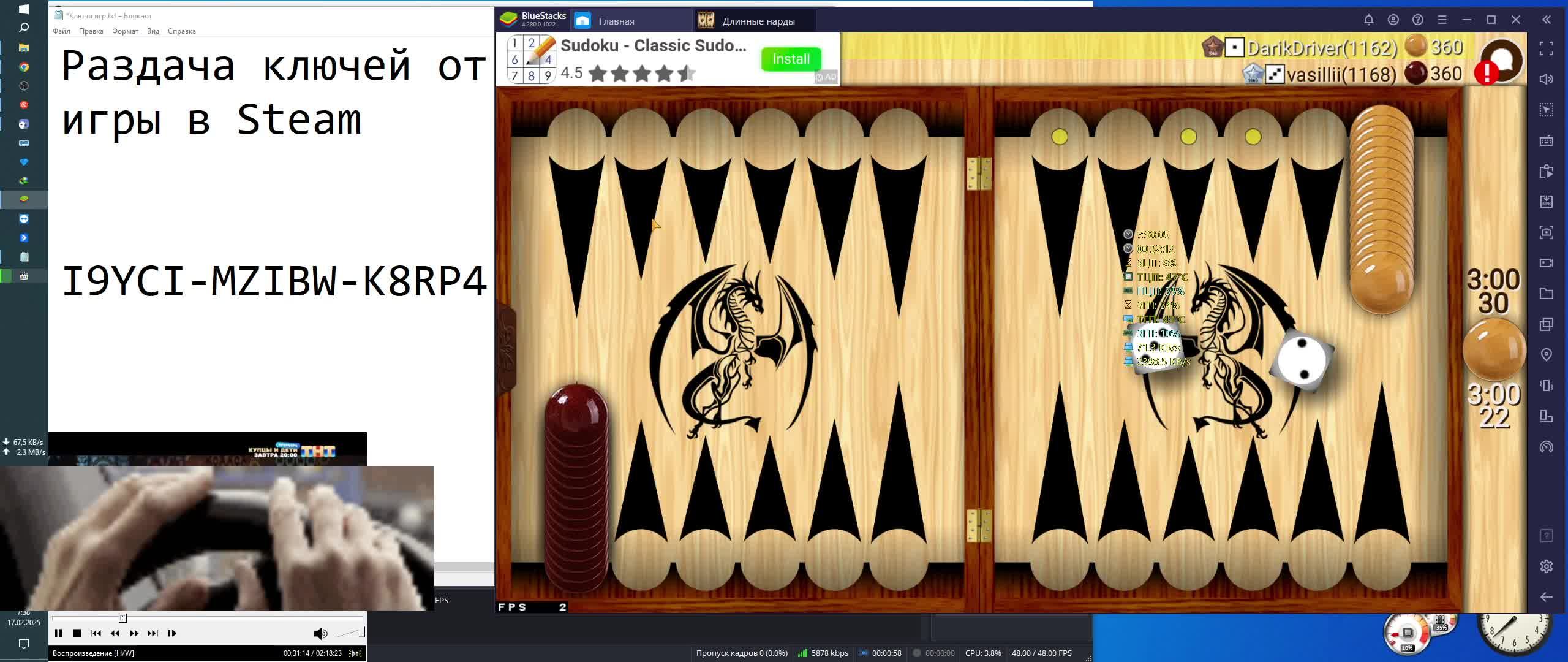Open the BlueStacks keyboard controls icon
This screenshot has height=662, width=1568.
(1546, 140)
